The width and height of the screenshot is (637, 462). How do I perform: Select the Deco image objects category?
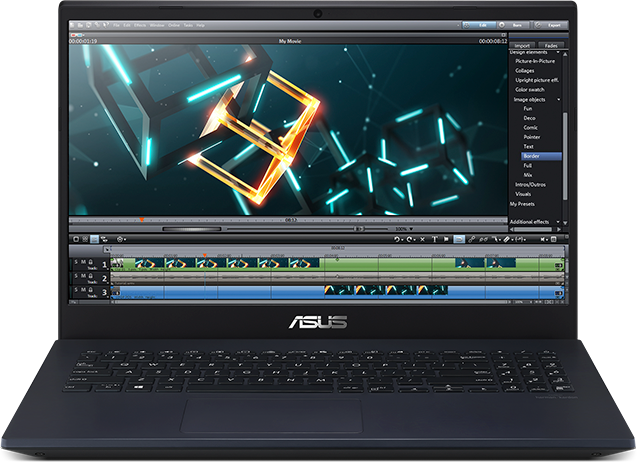tap(529, 118)
